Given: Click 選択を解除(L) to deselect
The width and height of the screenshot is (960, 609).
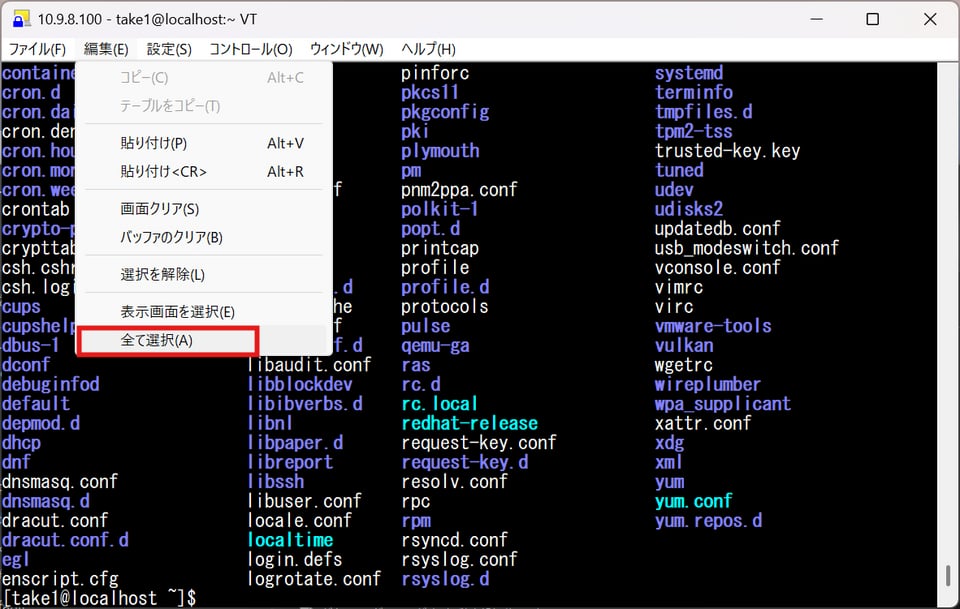Looking at the screenshot, I should click(x=163, y=274).
